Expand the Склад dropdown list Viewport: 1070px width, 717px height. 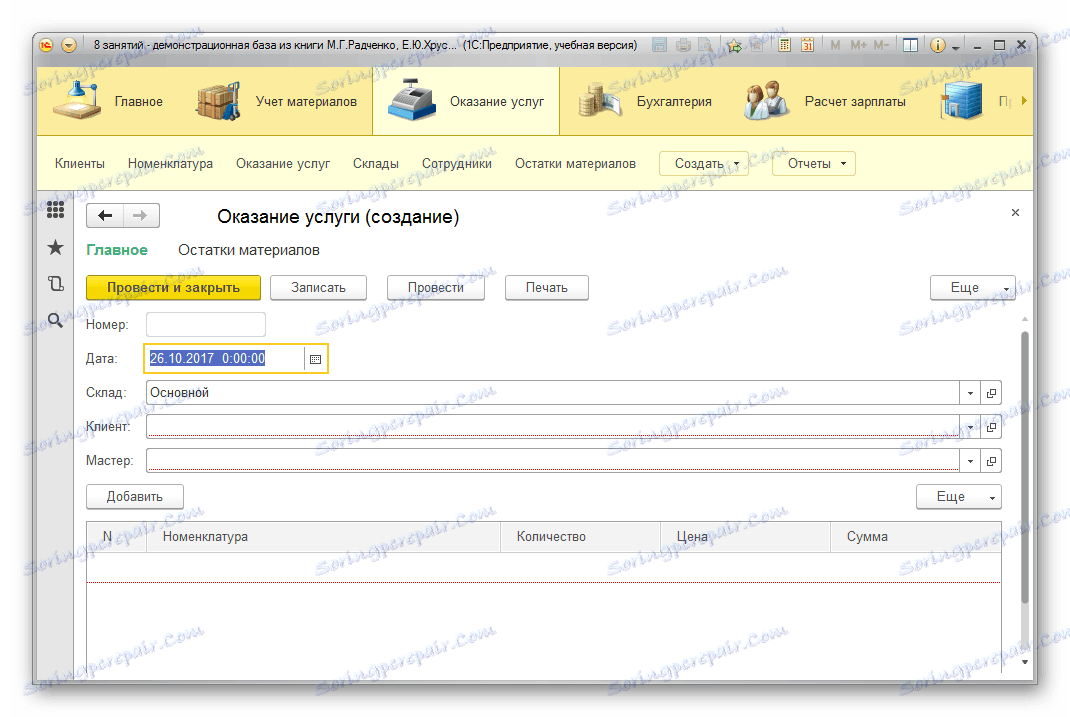coord(970,393)
